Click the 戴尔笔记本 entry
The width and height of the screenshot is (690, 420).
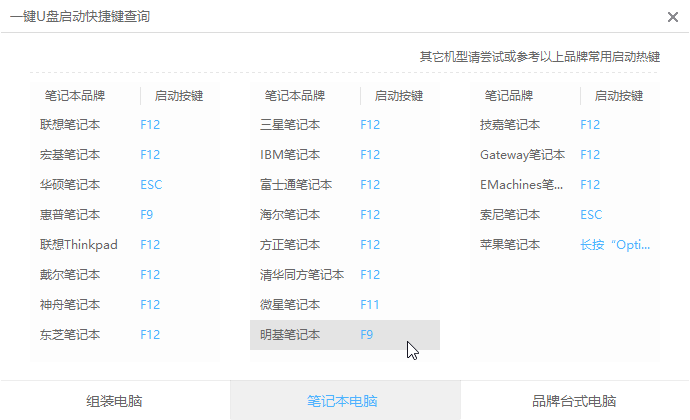point(70,275)
